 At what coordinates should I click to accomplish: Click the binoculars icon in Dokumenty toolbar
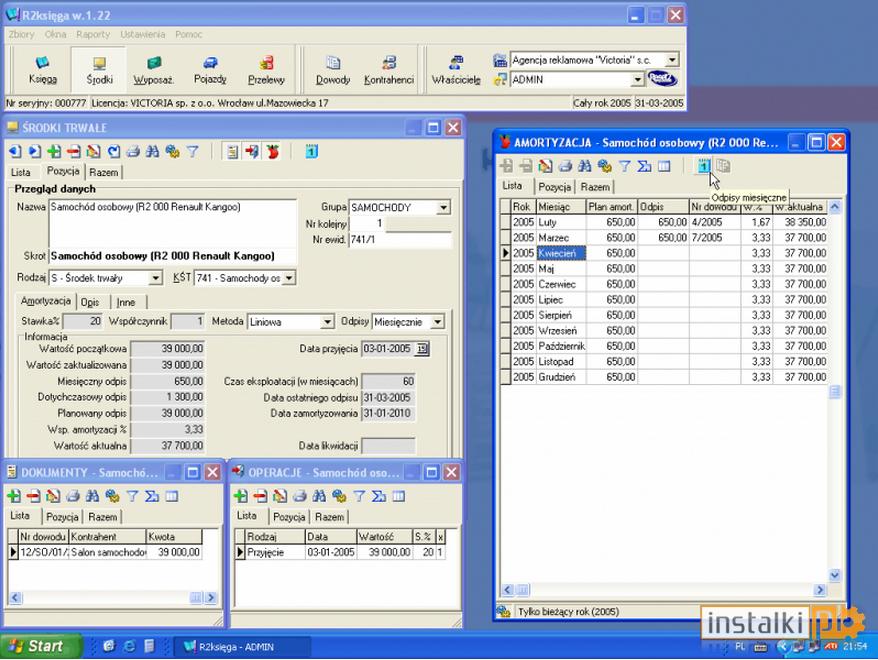click(92, 496)
